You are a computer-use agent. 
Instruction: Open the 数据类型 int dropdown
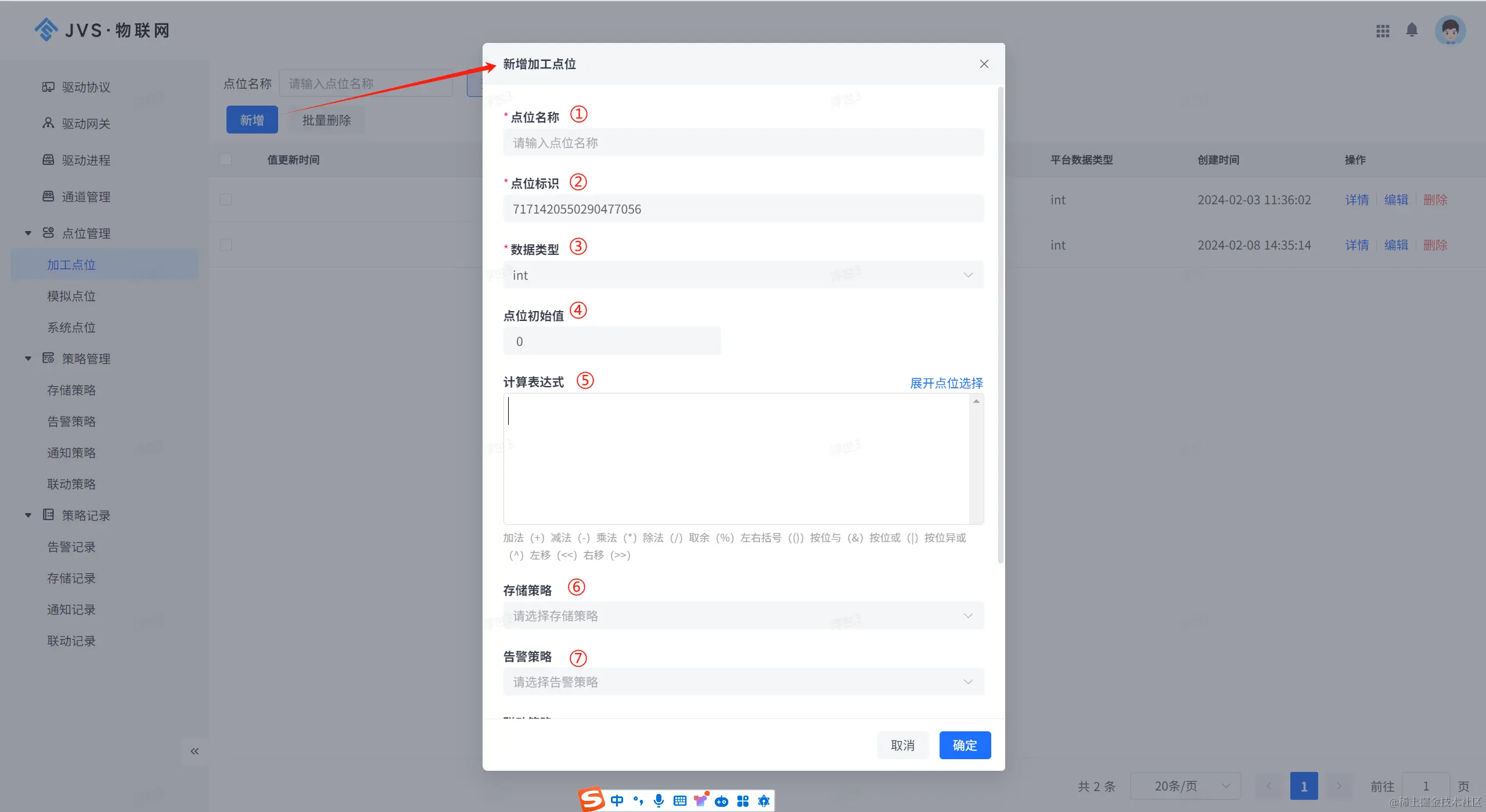tap(743, 275)
